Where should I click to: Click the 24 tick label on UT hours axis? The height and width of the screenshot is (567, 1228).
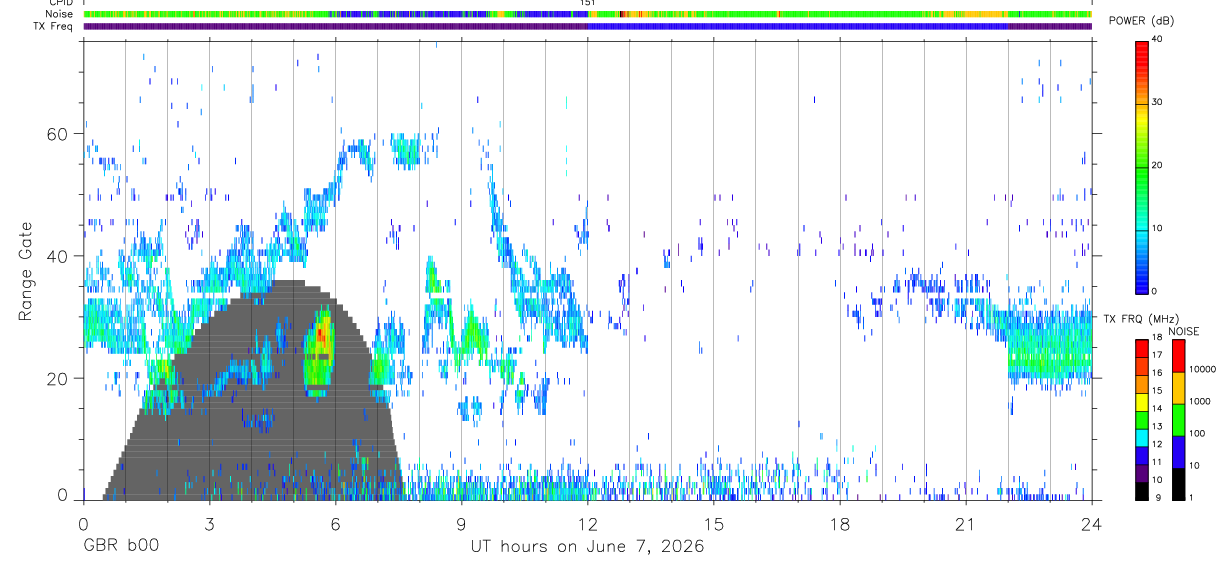[1091, 524]
